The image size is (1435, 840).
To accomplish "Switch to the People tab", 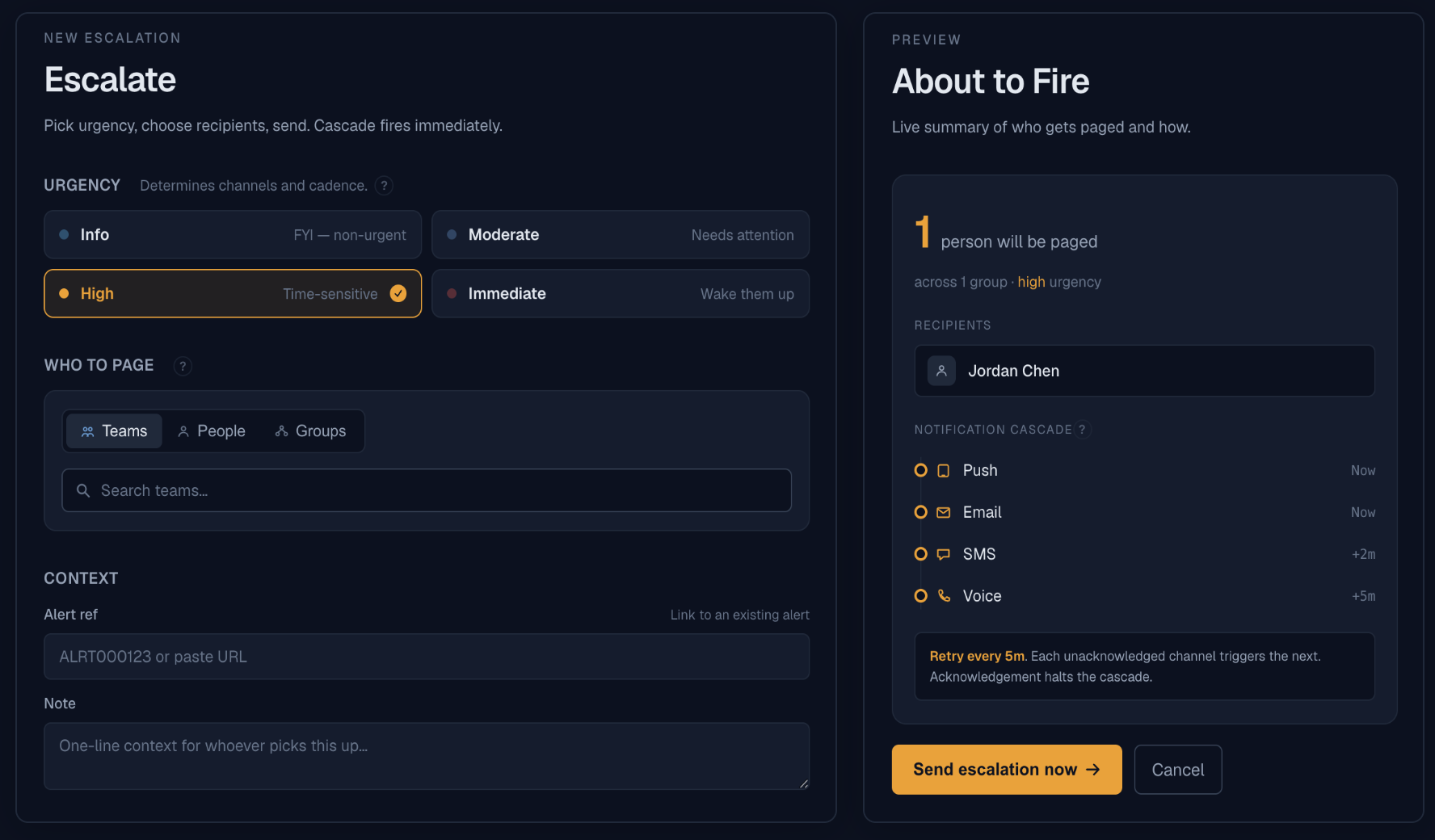I will click(x=211, y=431).
